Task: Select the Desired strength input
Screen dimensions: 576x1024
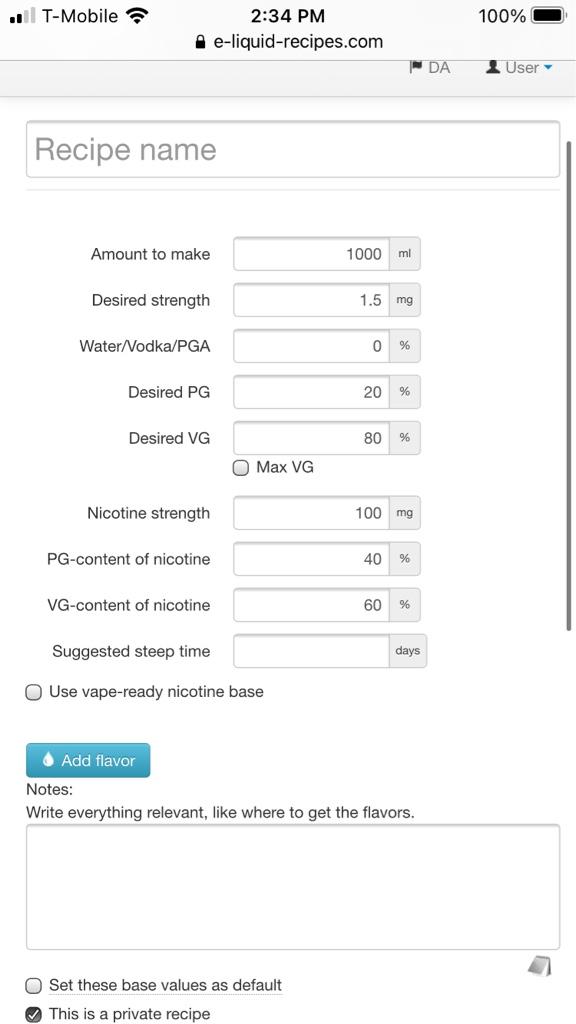Action: [312, 300]
